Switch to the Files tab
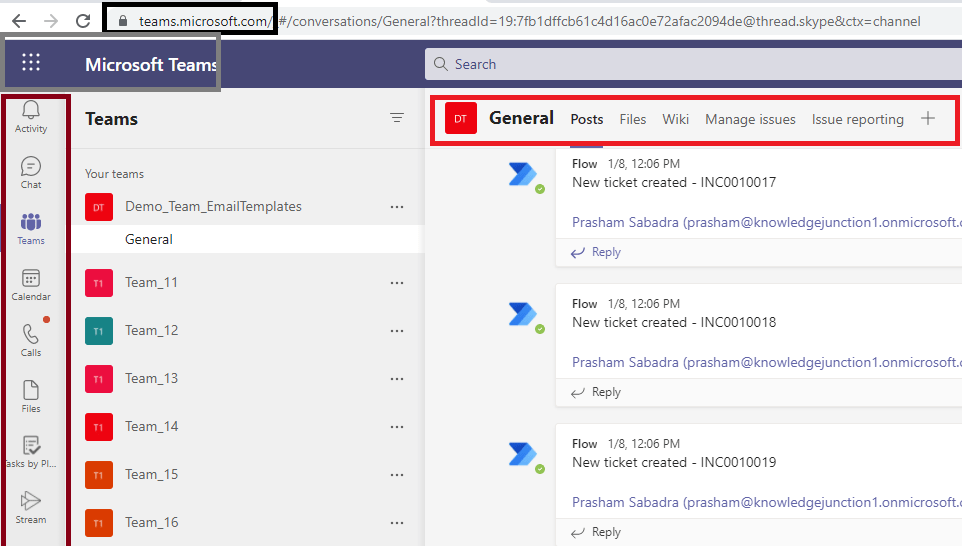Image resolution: width=962 pixels, height=546 pixels. [x=633, y=120]
